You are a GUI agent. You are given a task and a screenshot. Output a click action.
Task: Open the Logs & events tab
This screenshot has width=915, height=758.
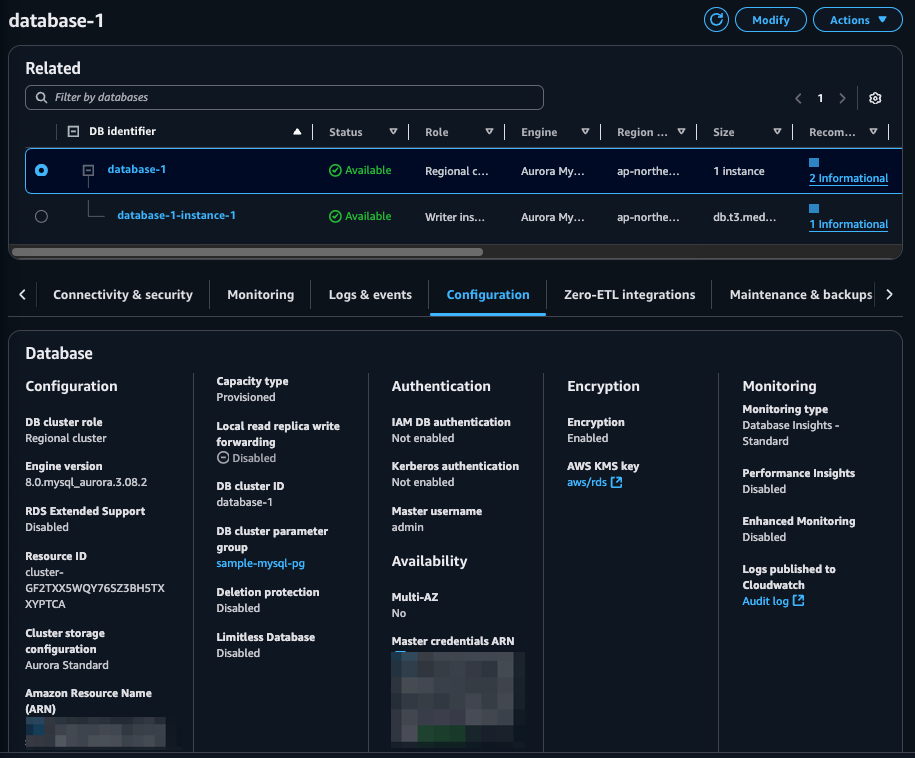point(370,295)
